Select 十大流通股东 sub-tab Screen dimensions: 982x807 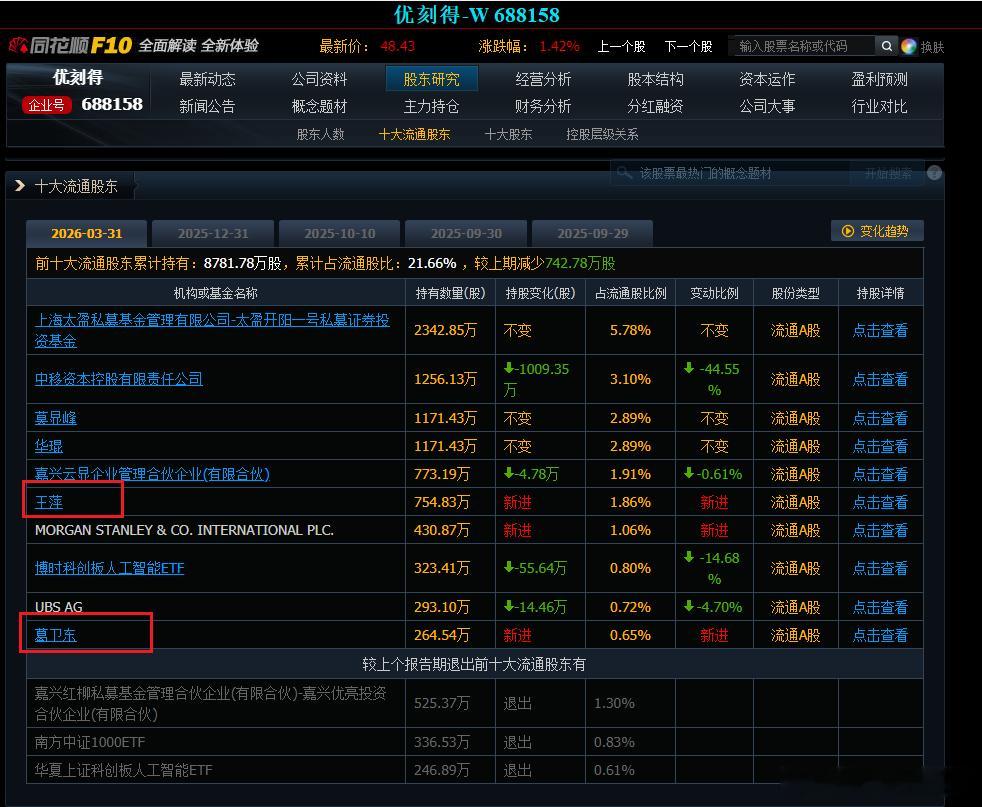[x=415, y=134]
